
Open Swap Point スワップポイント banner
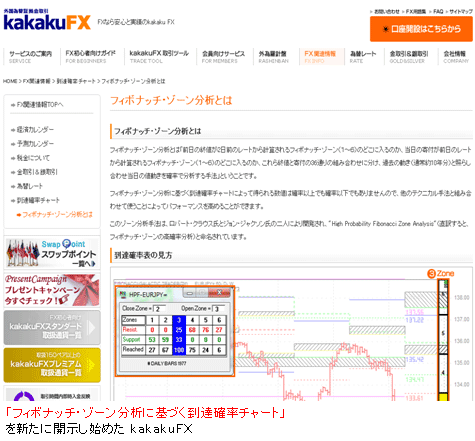pyautogui.click(x=52, y=252)
